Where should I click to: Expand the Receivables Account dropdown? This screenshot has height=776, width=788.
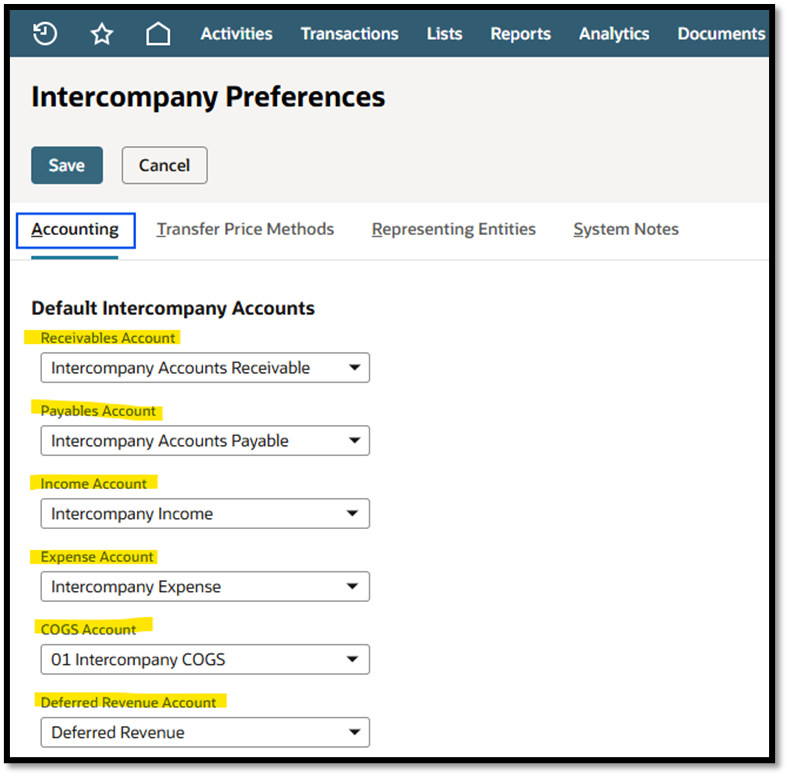(205, 368)
